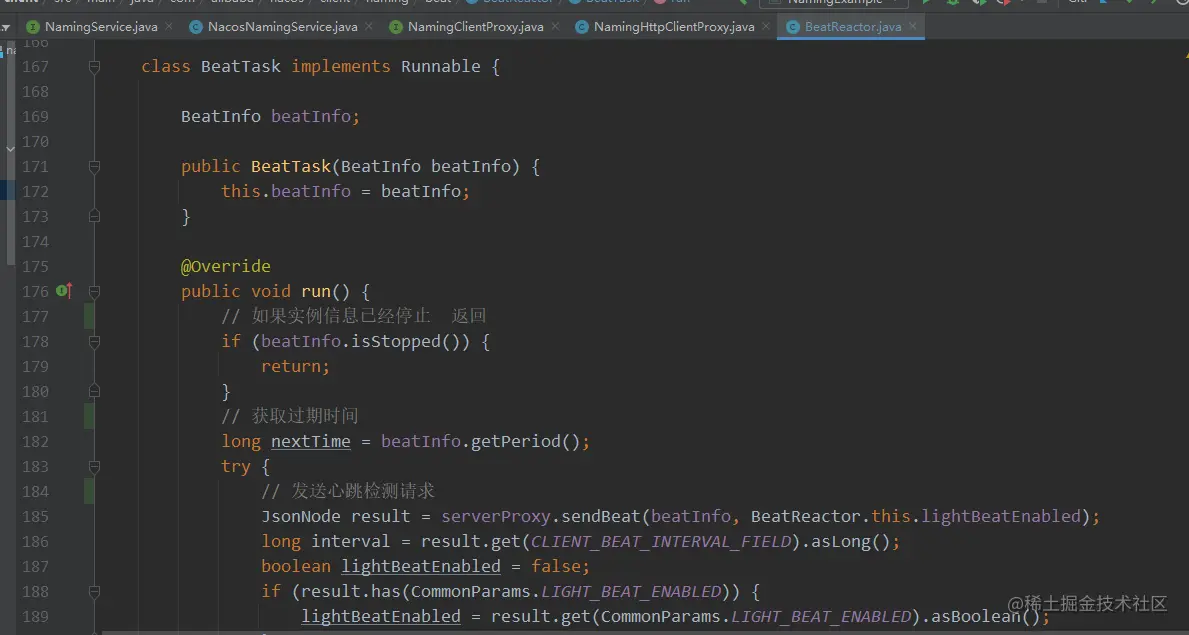Click the "interval" variable on line 186
Viewport: 1189px width, 635px height.
click(351, 542)
